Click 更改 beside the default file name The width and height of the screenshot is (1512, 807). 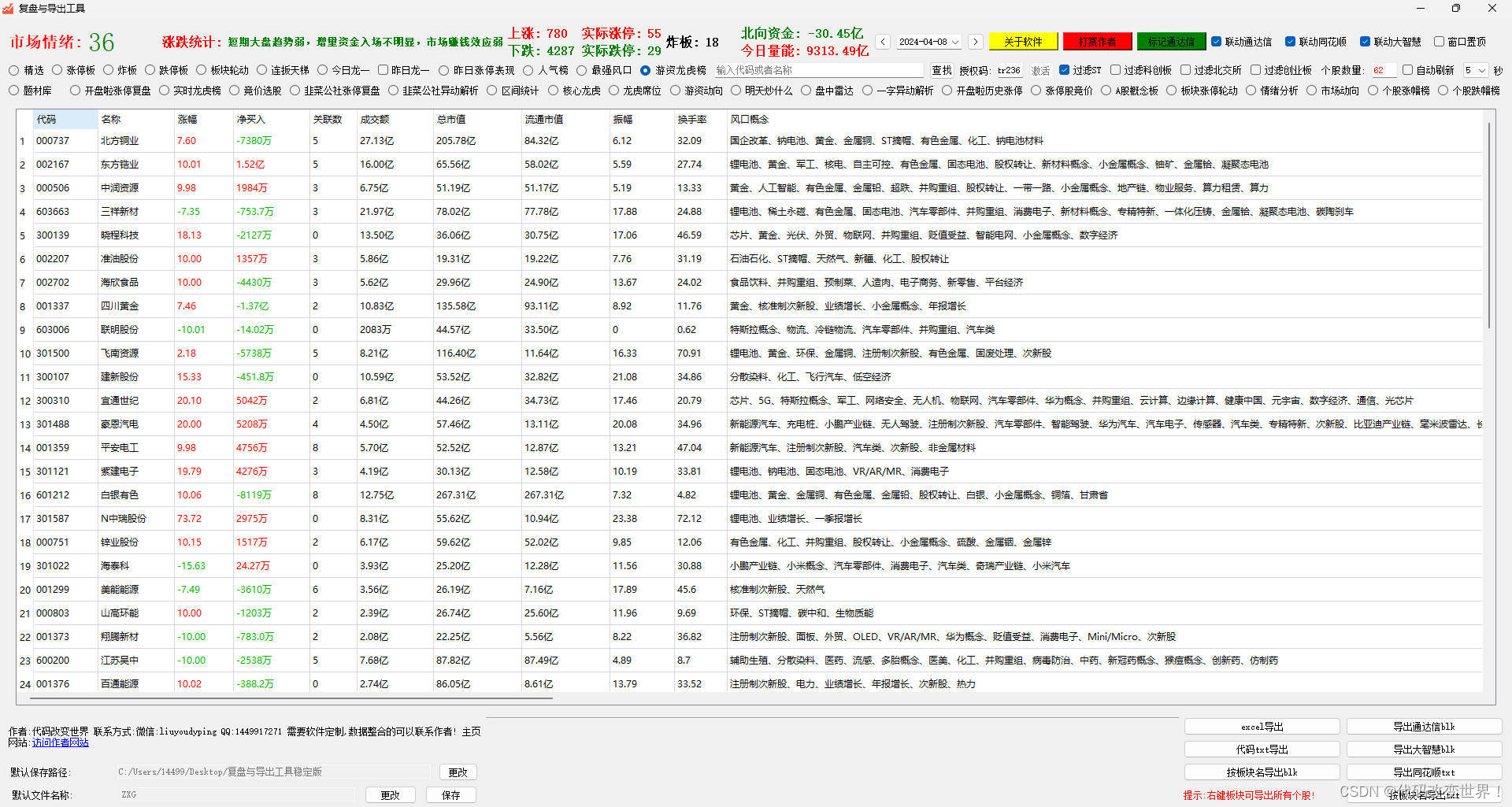[390, 795]
